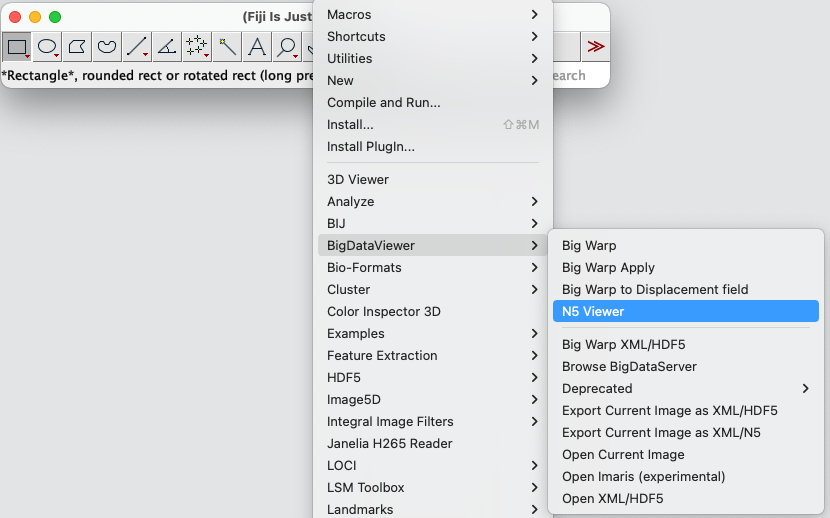Select the Angle tool
The height and width of the screenshot is (518, 830).
167,47
